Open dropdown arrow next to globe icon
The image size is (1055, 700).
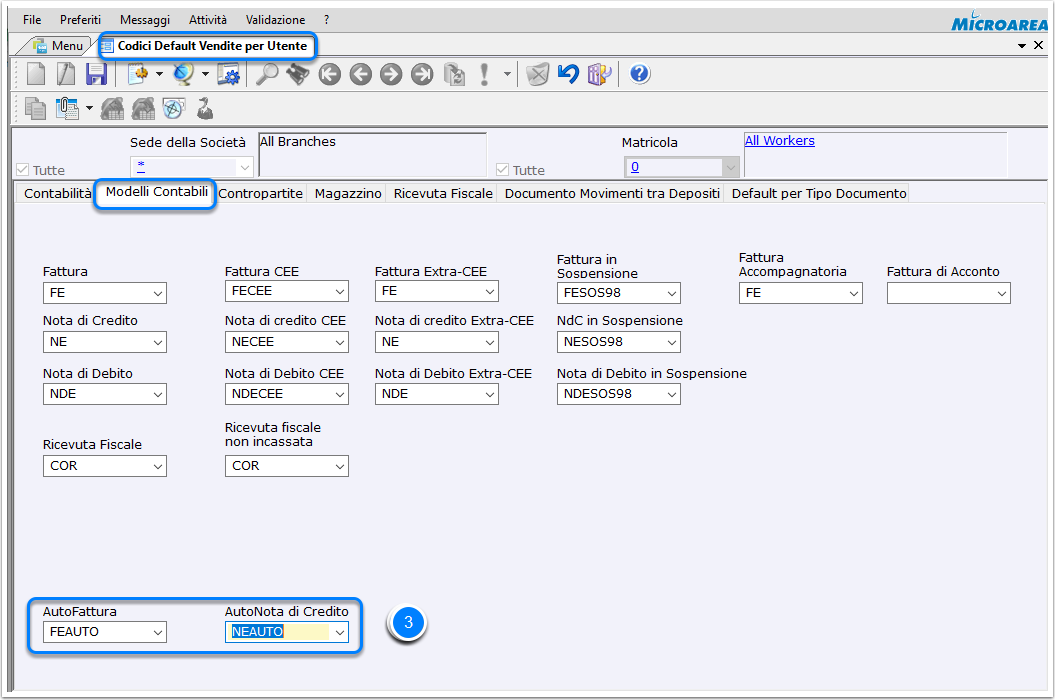point(205,74)
